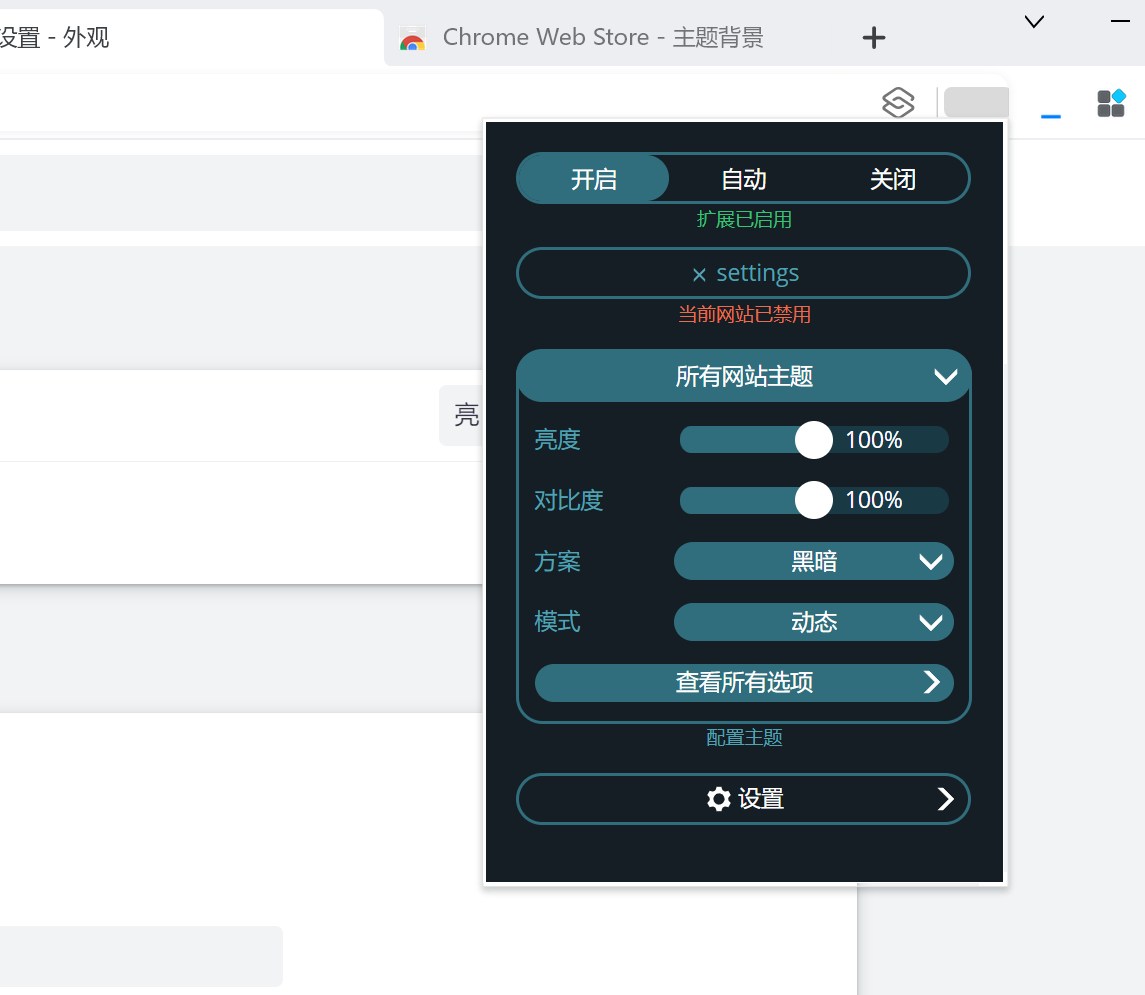Open the 模式 dropdown showing 动态
Image resolution: width=1145 pixels, height=995 pixels.
pyautogui.click(x=813, y=622)
